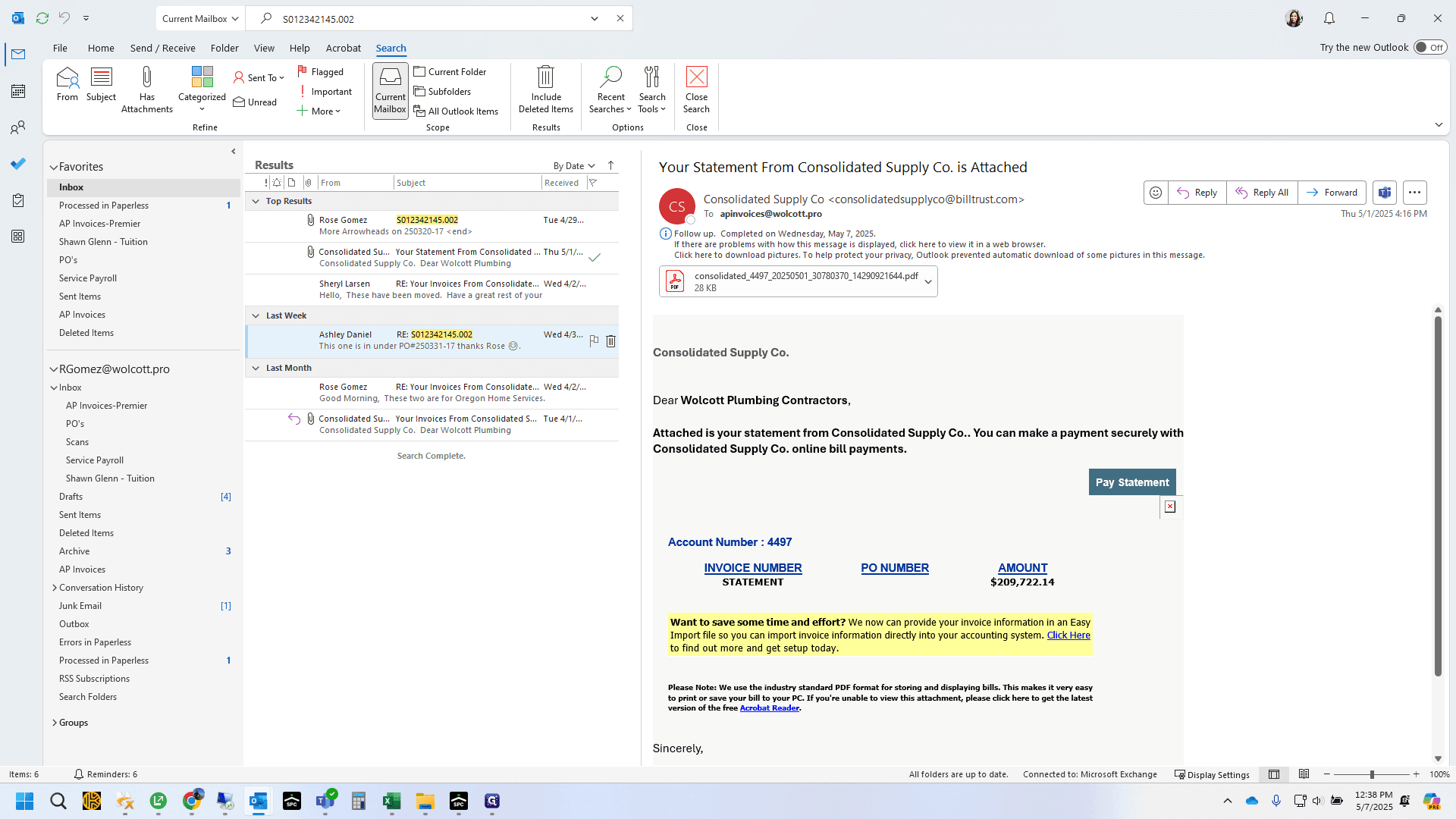Reply to the Consolidated Supply email

(1197, 193)
